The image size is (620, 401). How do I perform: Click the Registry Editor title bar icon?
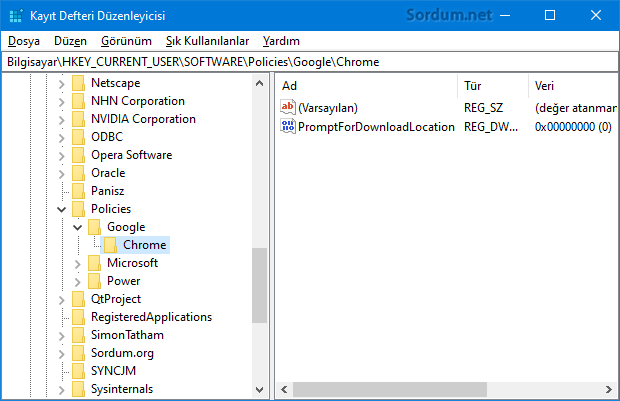(15, 15)
